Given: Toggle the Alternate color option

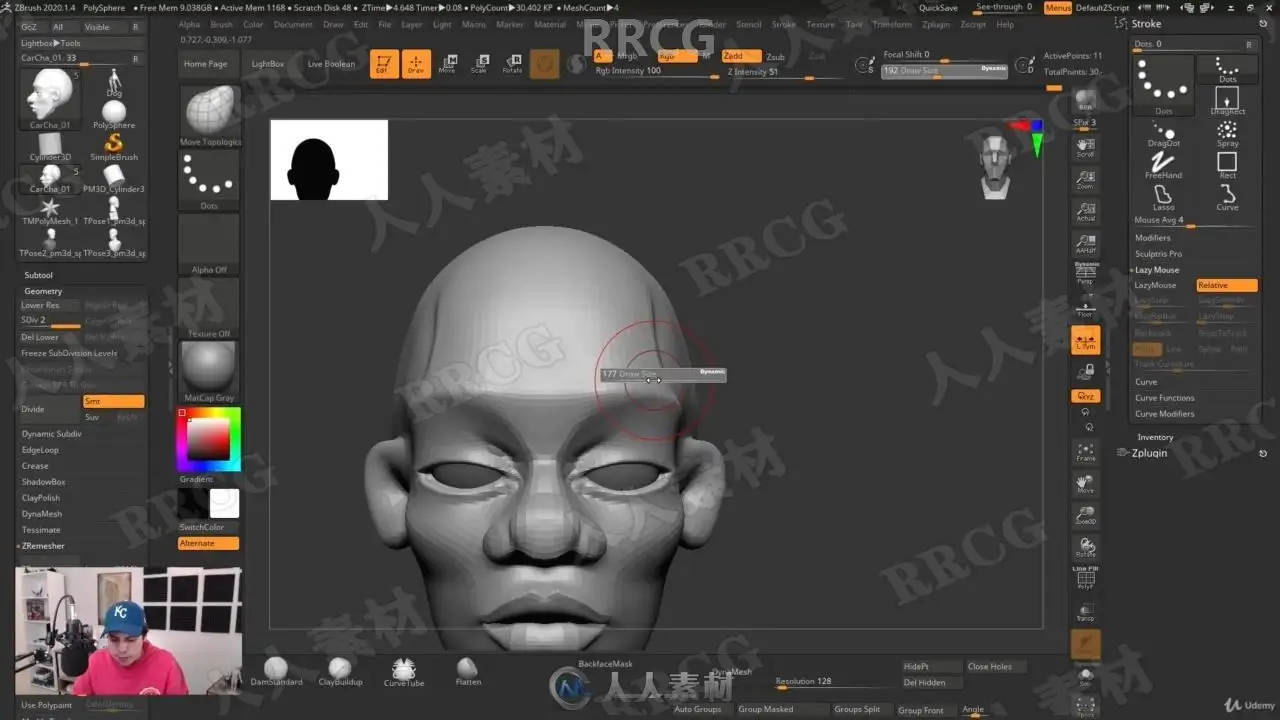Looking at the screenshot, I should pos(208,543).
